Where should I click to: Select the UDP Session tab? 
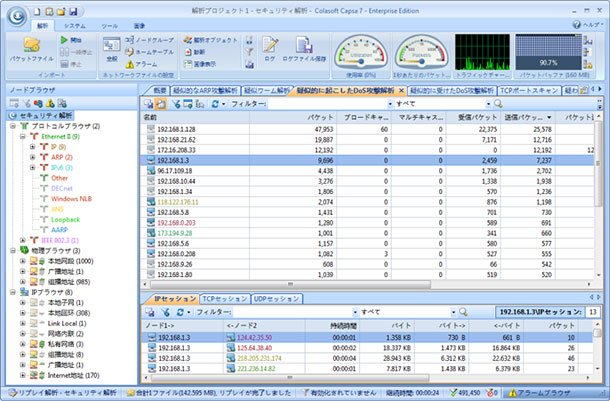click(x=276, y=298)
